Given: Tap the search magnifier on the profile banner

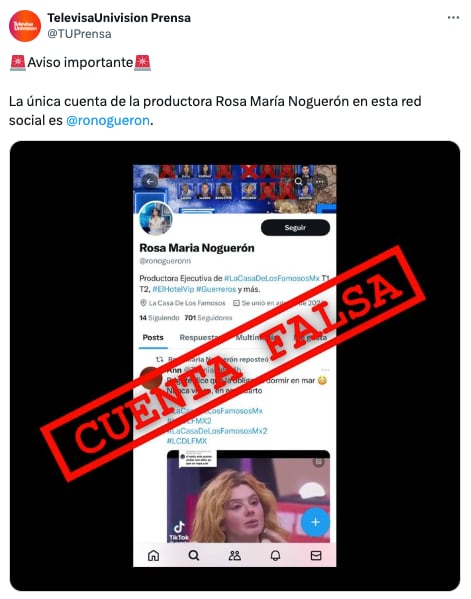Looking at the screenshot, I should [x=299, y=181].
